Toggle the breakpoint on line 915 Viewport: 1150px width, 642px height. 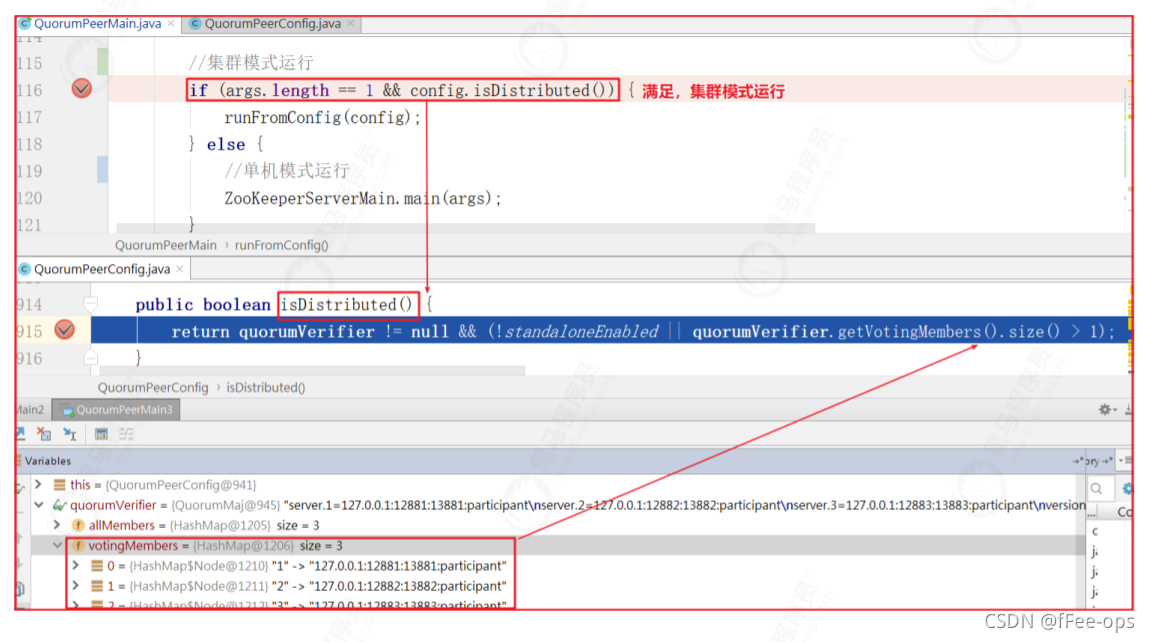click(x=65, y=330)
